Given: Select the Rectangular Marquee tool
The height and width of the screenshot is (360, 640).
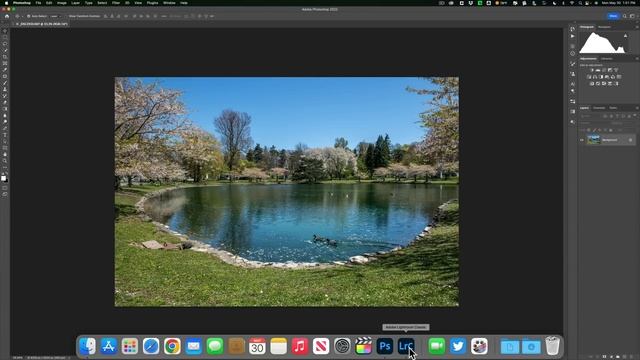Looking at the screenshot, I should (x=5, y=37).
